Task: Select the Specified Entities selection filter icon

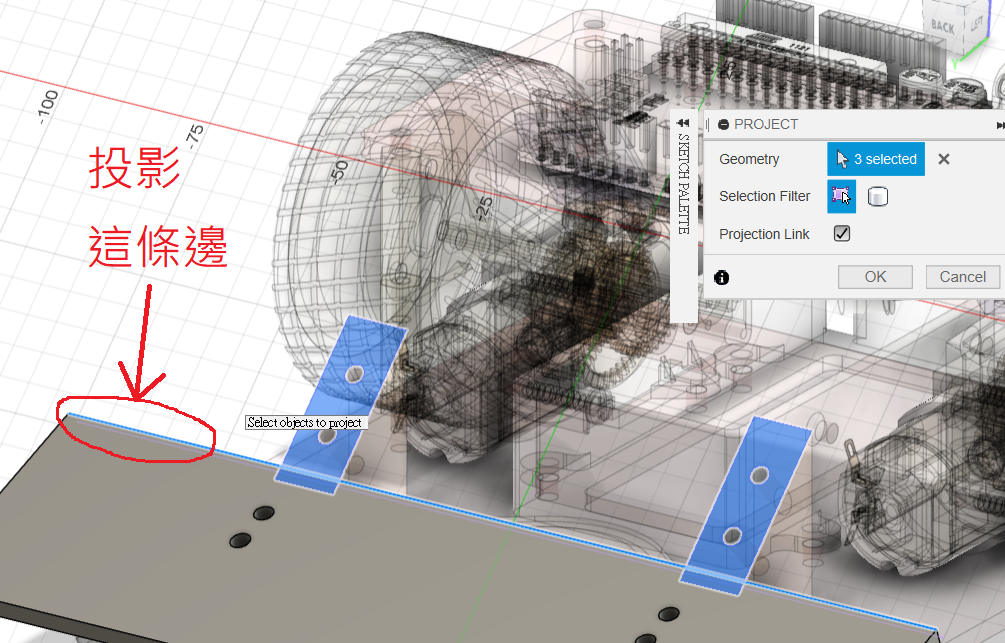Action: pyautogui.click(x=841, y=196)
